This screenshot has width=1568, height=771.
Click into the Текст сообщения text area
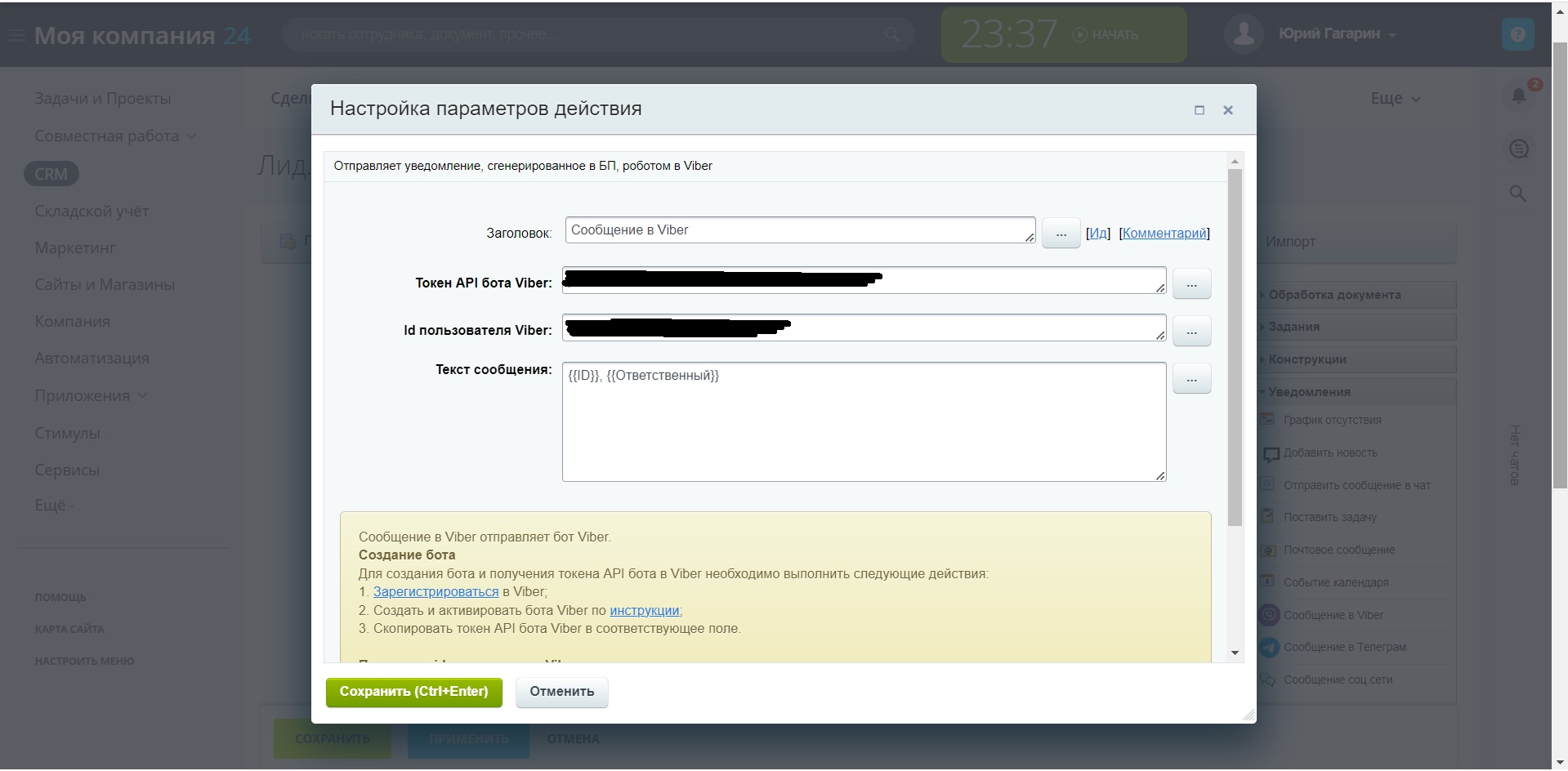tap(864, 422)
